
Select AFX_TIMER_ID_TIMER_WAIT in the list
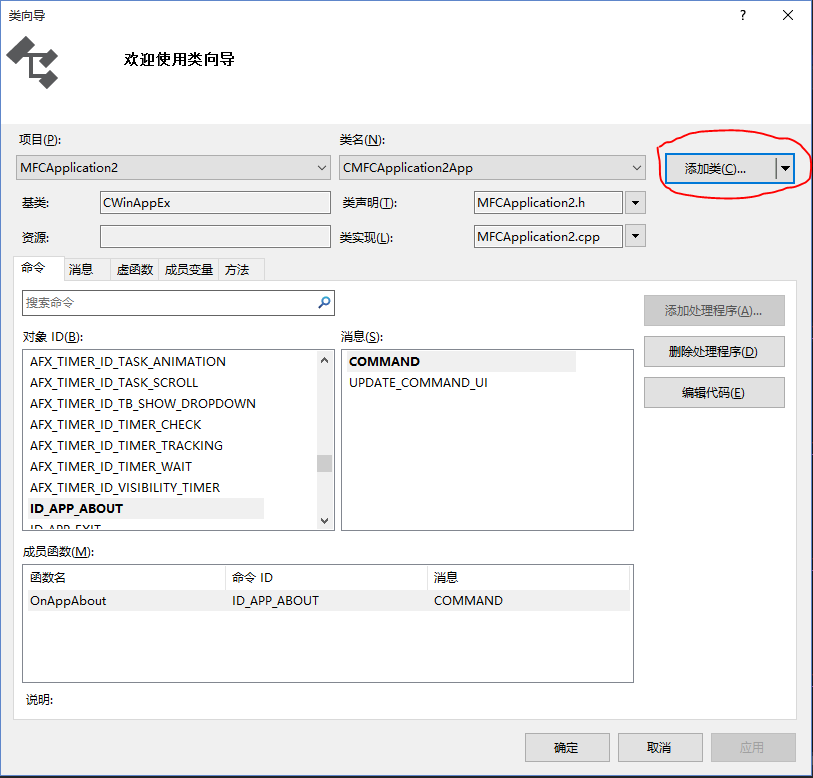coord(111,467)
